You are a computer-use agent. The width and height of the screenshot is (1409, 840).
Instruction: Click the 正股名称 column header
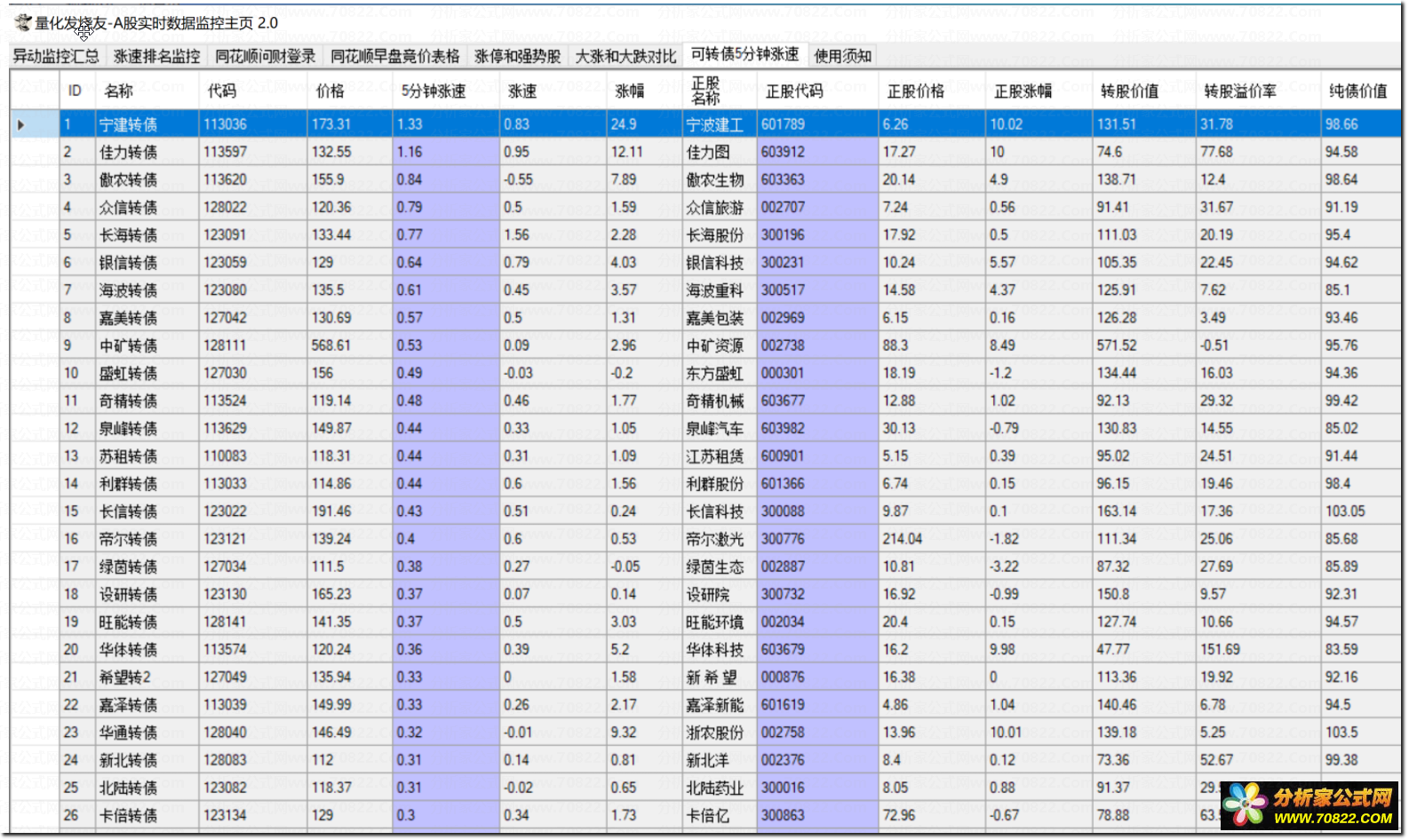coord(719,91)
